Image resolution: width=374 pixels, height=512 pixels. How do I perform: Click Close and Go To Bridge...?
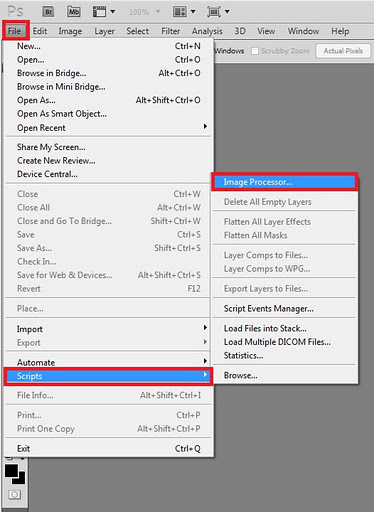(x=108, y=221)
